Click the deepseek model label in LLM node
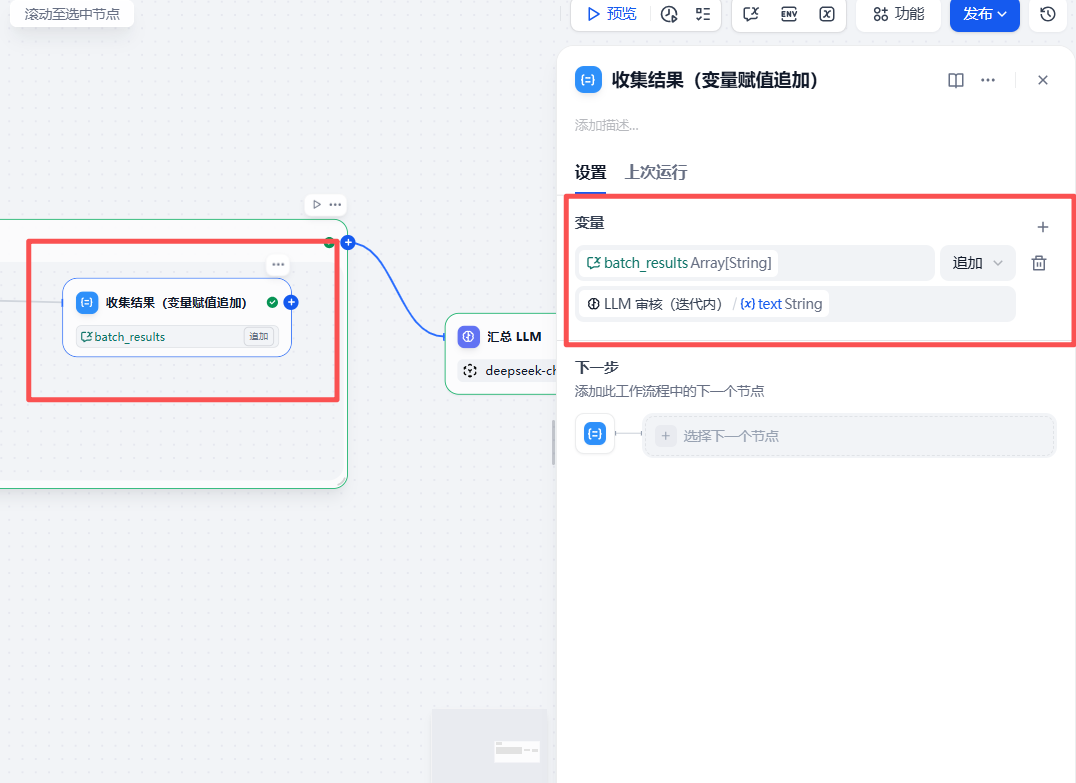 click(520, 371)
